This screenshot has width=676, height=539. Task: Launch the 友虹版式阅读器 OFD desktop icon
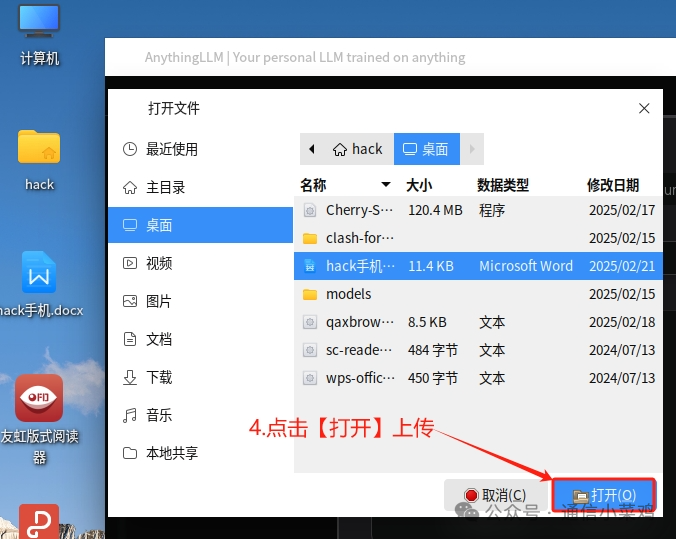point(39,418)
